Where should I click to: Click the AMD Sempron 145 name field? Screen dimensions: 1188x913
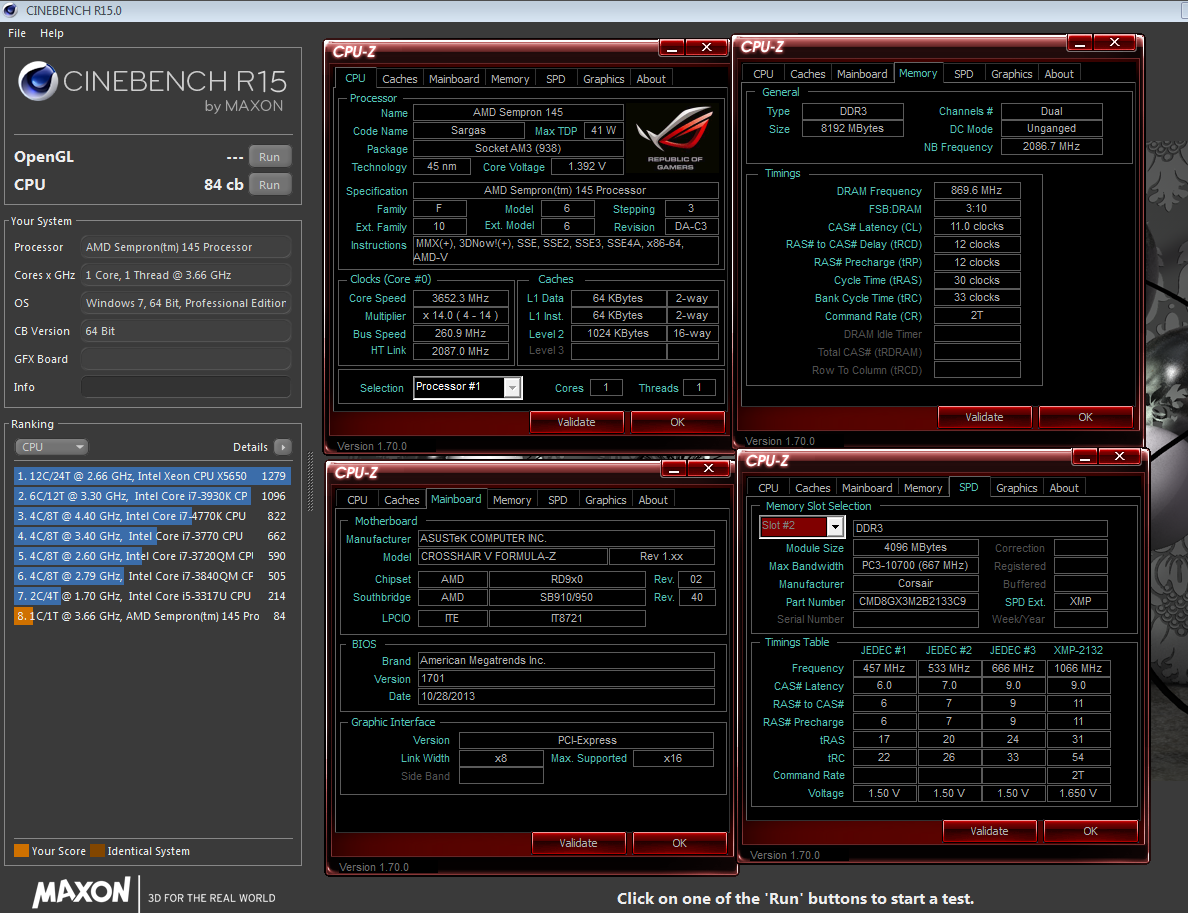click(518, 112)
